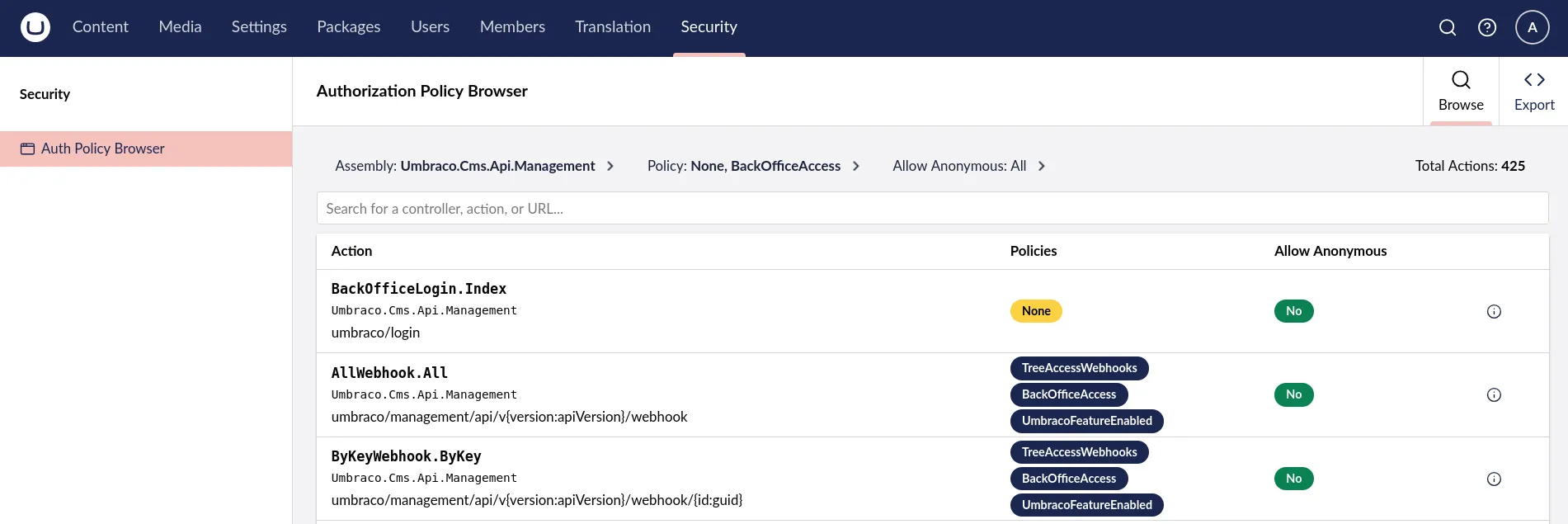This screenshot has width=1568, height=524.
Task: Select the AllWebhook.All action name
Action: tap(389, 373)
